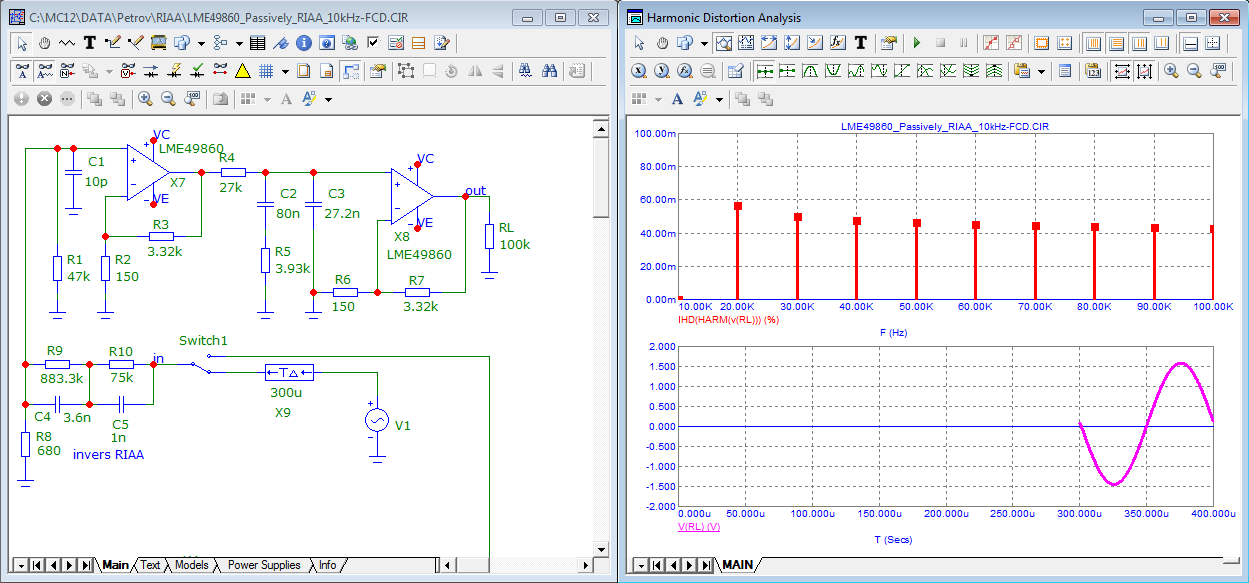1249x583 pixels.
Task: Click the yellow warning triangle icon
Action: pyautogui.click(x=242, y=71)
